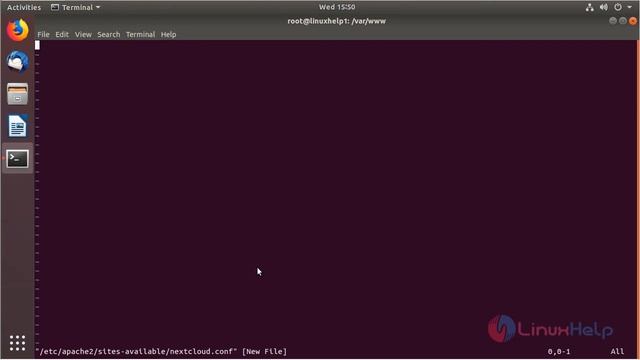This screenshot has width=640, height=360.
Task: Open the volume speaker icon
Action: [604, 7]
